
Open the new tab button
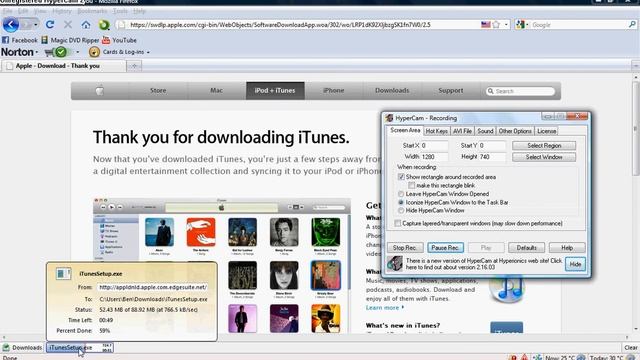click(x=134, y=66)
